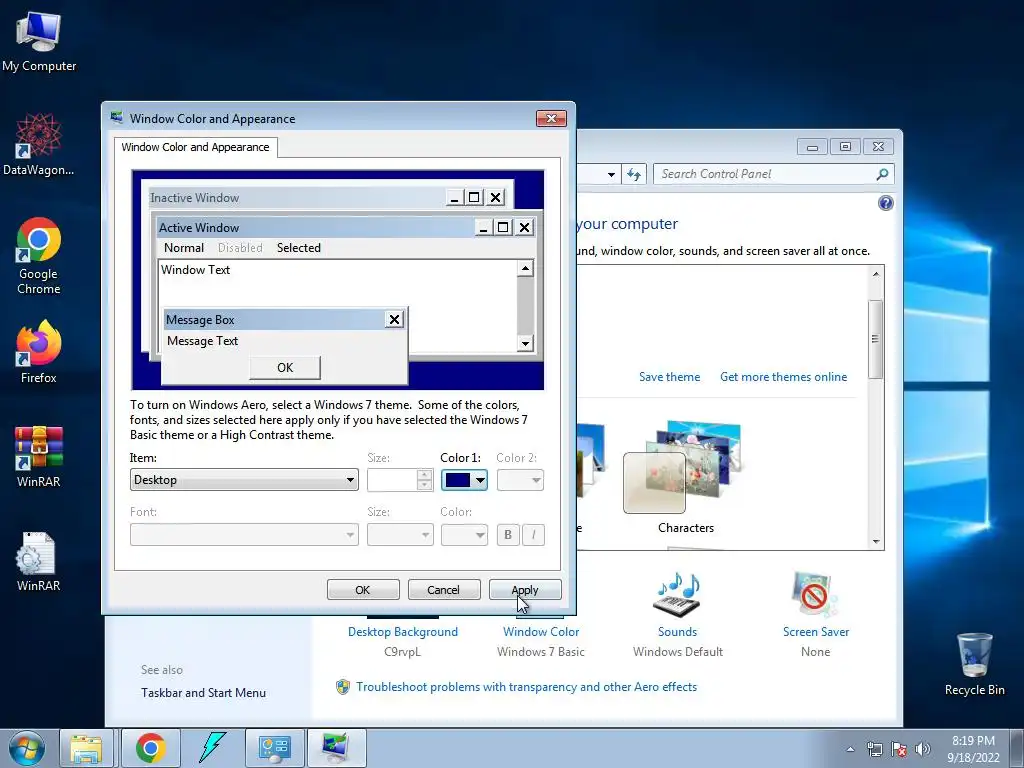The height and width of the screenshot is (768, 1024).
Task: Click the Personalization taskbar icon
Action: [x=336, y=748]
